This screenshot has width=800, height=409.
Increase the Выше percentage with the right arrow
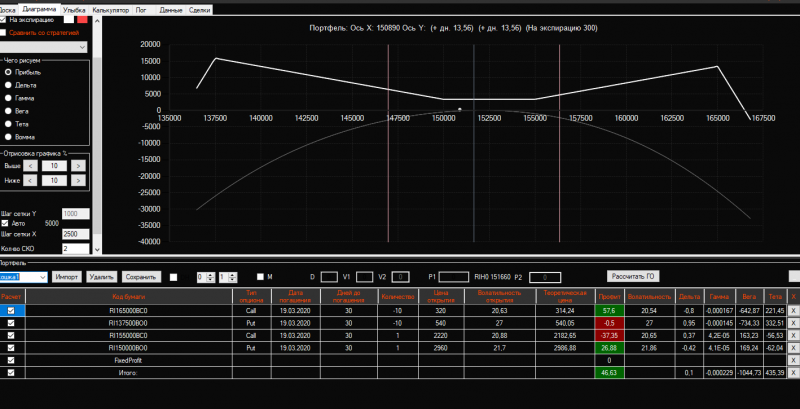click(x=78, y=166)
